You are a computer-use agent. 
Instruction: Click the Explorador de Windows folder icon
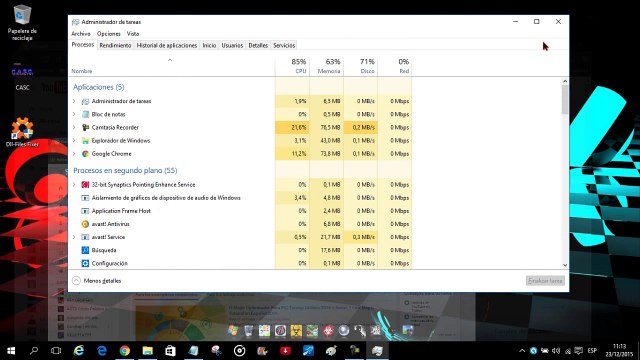click(x=85, y=140)
